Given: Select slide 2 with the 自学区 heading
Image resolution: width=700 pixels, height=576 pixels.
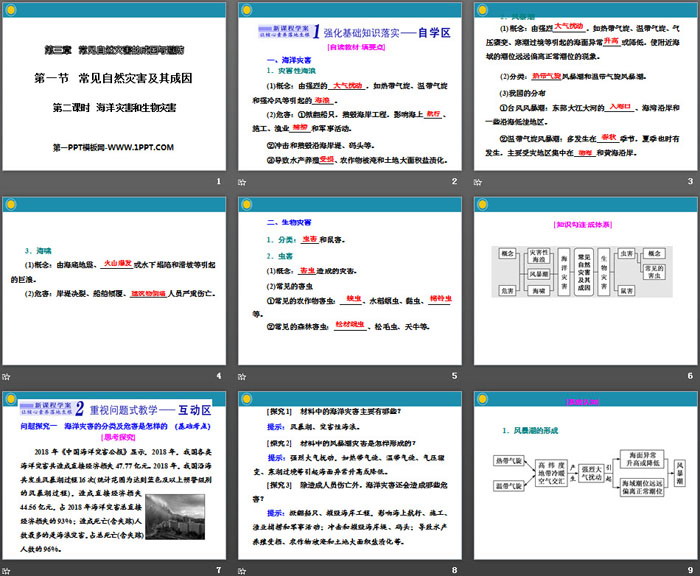Looking at the screenshot, I should [x=349, y=86].
